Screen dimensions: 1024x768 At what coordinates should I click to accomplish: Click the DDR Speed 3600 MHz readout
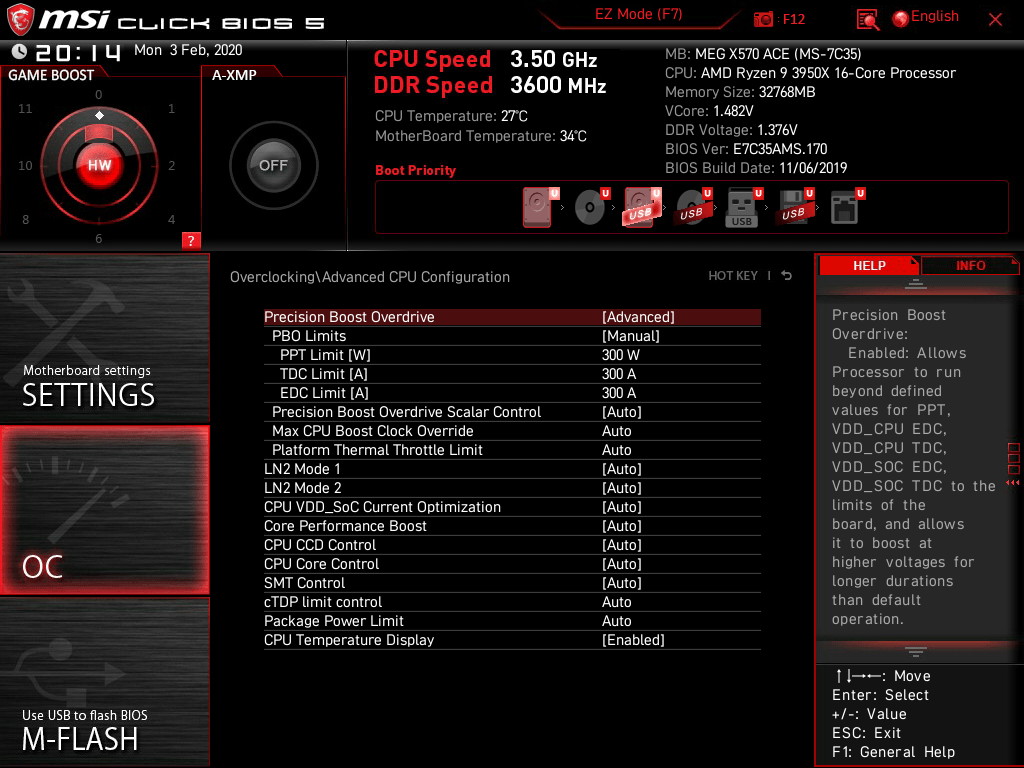(490, 86)
